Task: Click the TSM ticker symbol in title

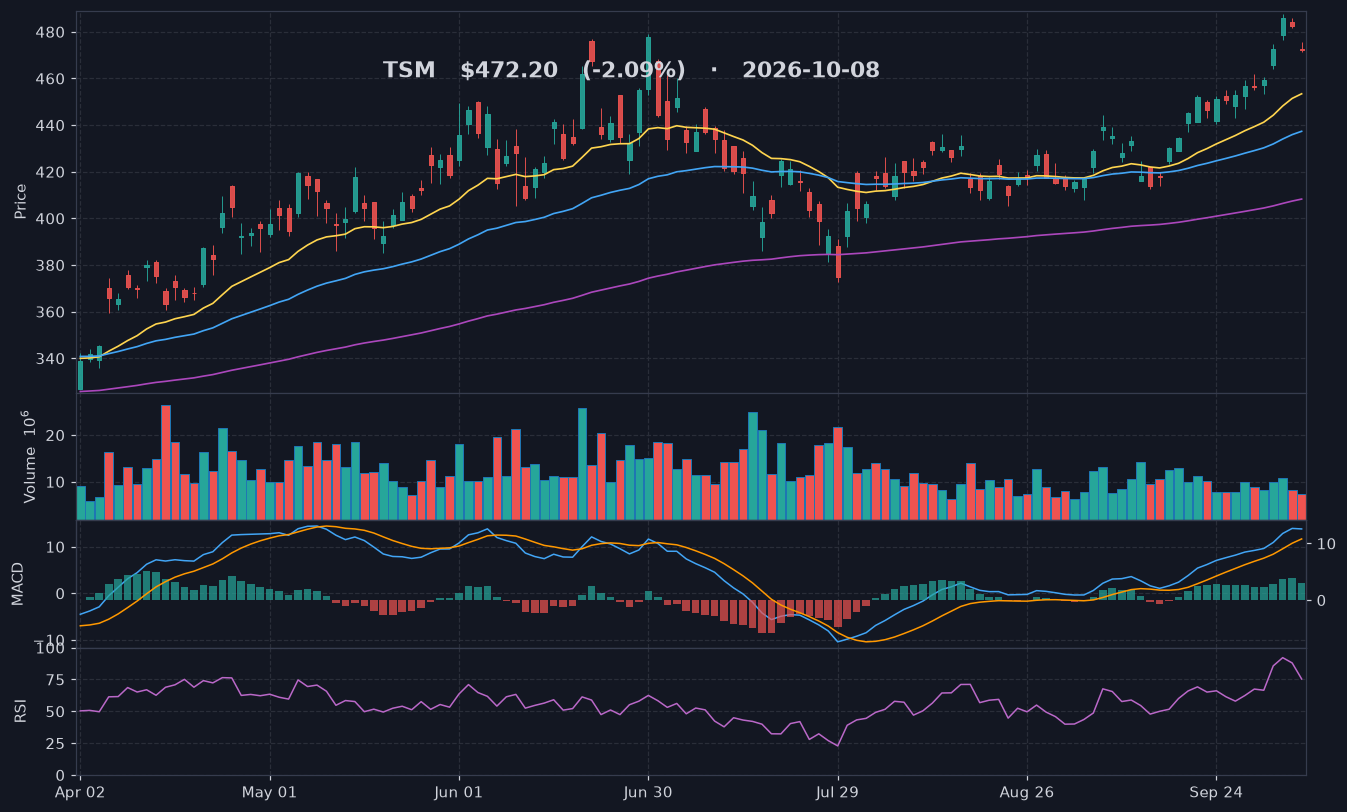Action: (409, 70)
